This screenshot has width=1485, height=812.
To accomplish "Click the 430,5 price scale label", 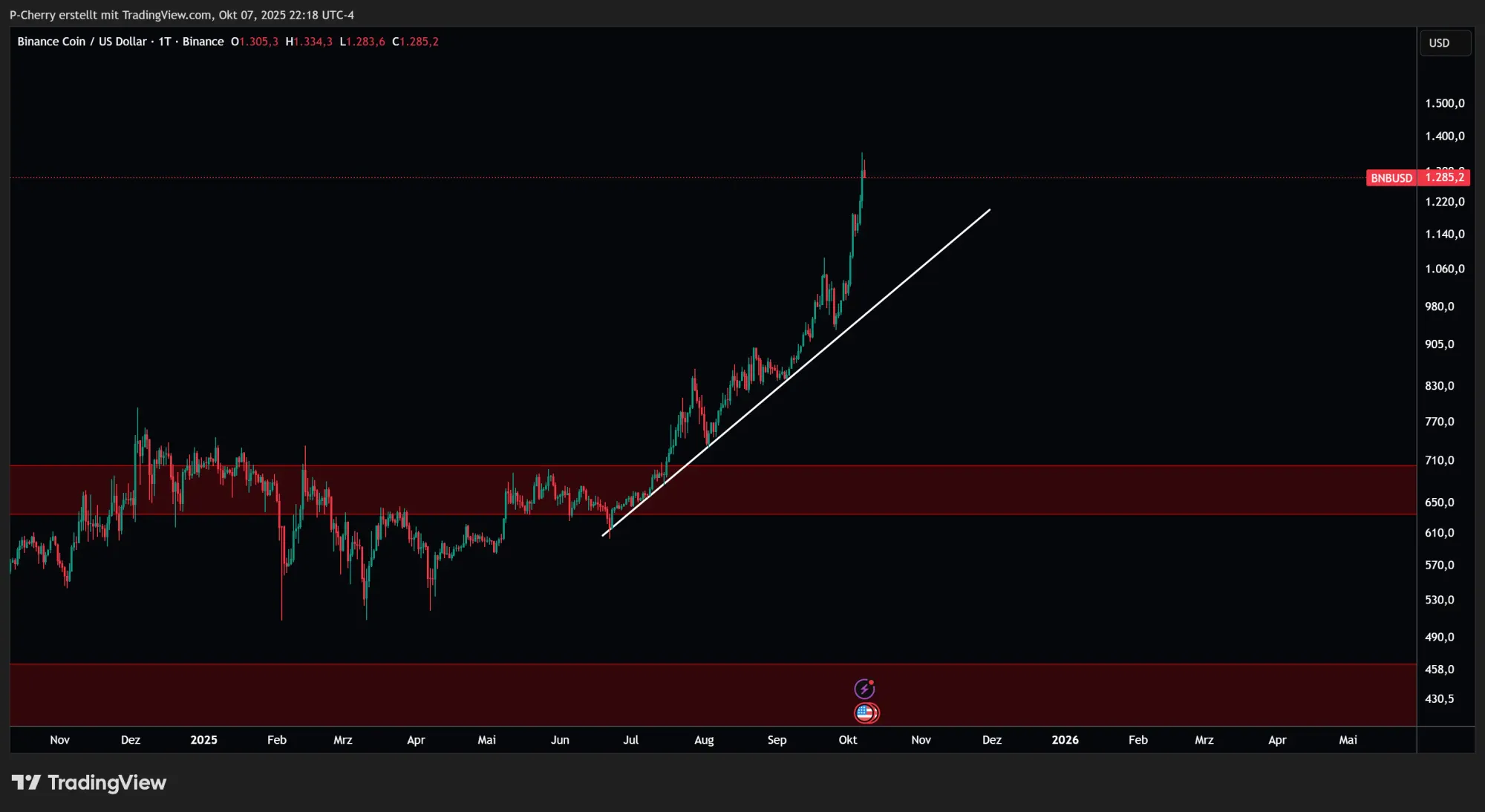I will [1439, 698].
